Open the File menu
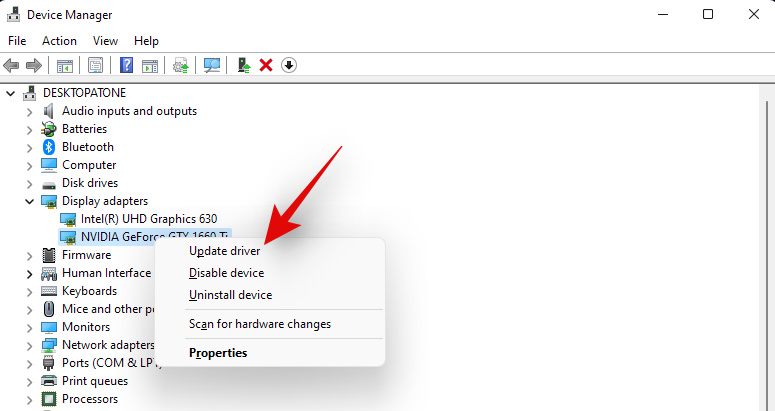The width and height of the screenshot is (775, 411). (17, 41)
